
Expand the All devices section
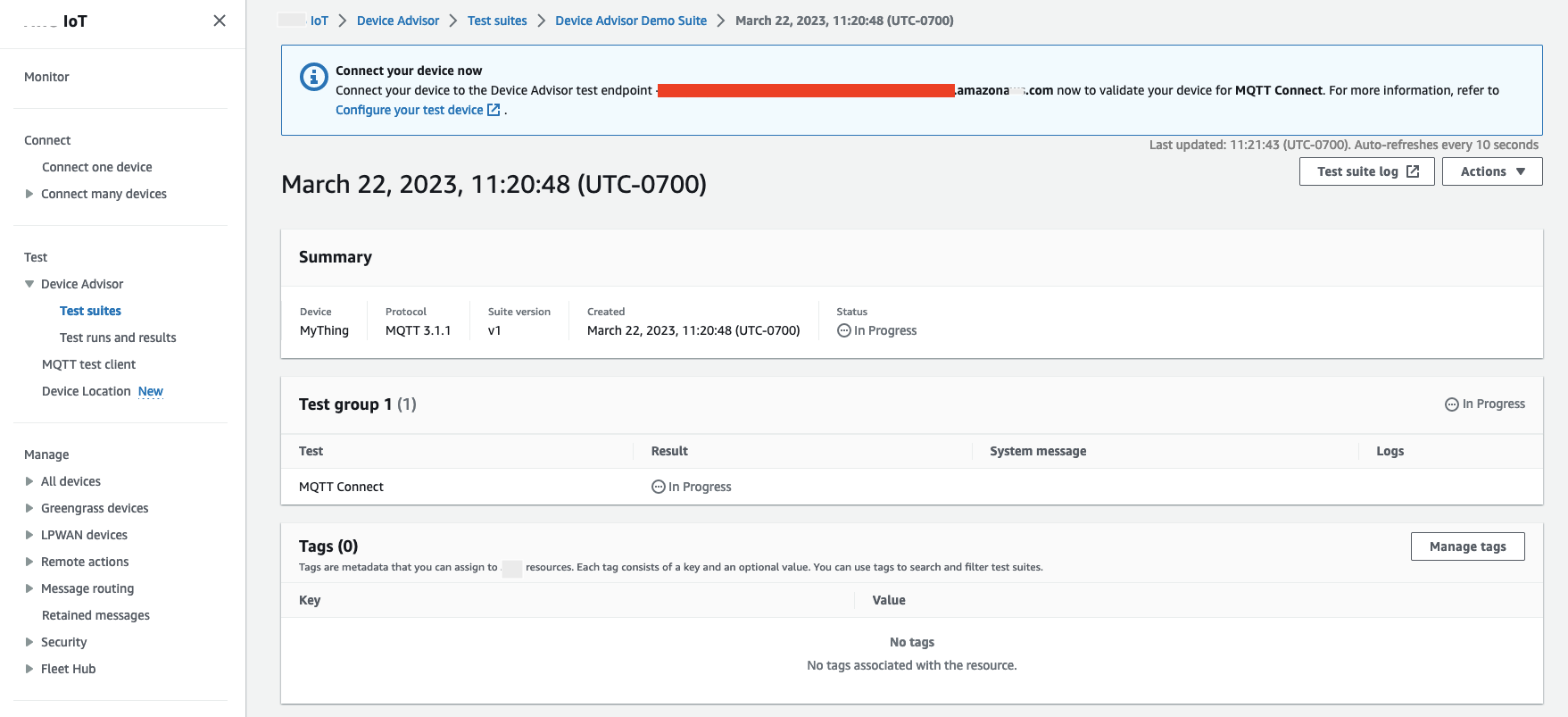pos(29,481)
